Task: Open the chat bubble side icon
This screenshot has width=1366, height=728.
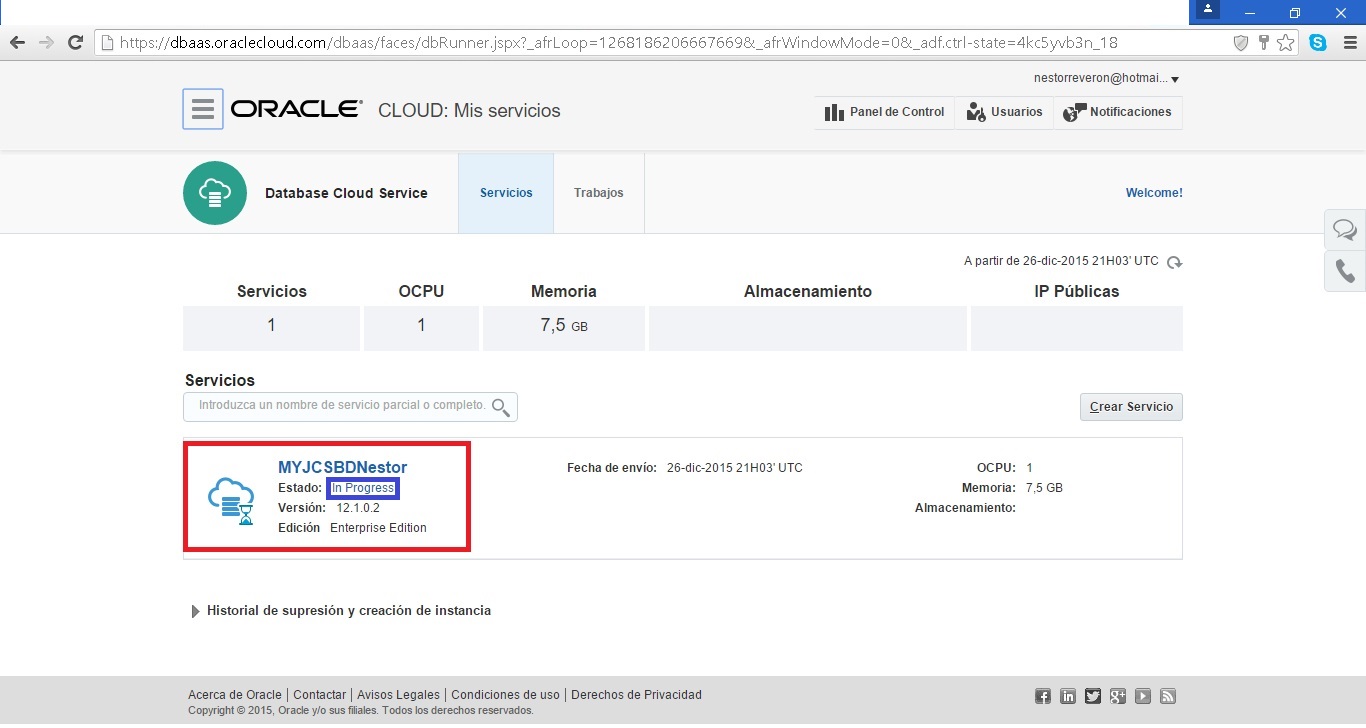Action: coord(1345,230)
